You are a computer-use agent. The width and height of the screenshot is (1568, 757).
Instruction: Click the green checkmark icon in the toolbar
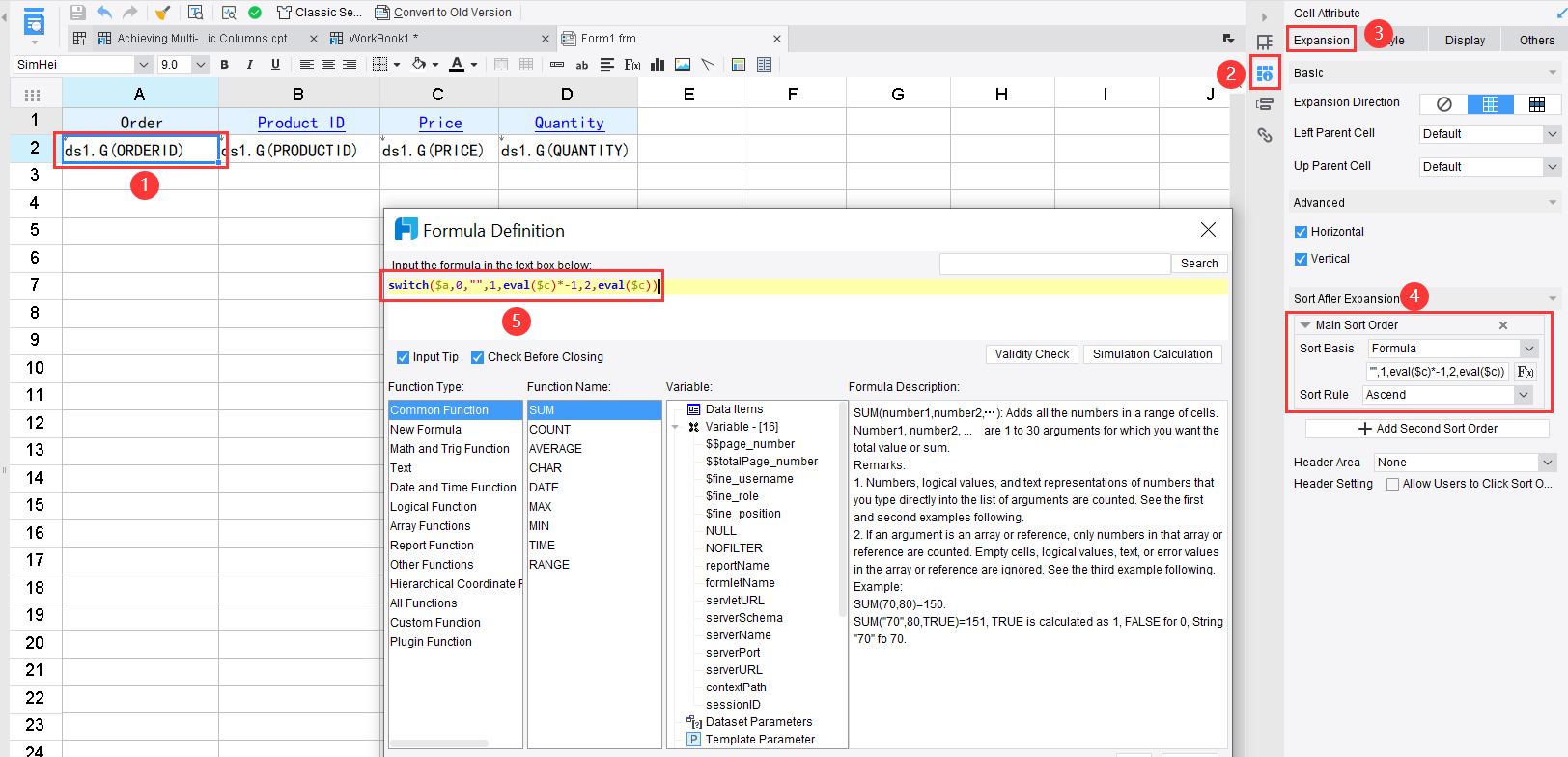click(x=255, y=13)
